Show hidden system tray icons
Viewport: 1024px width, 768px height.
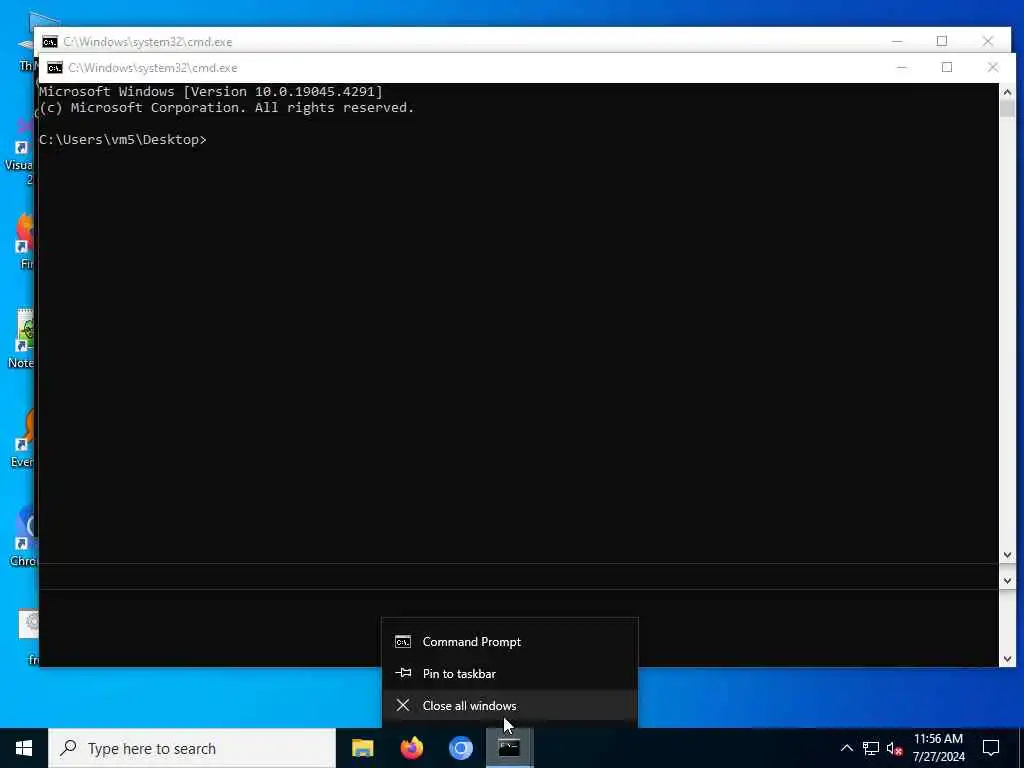click(x=846, y=748)
